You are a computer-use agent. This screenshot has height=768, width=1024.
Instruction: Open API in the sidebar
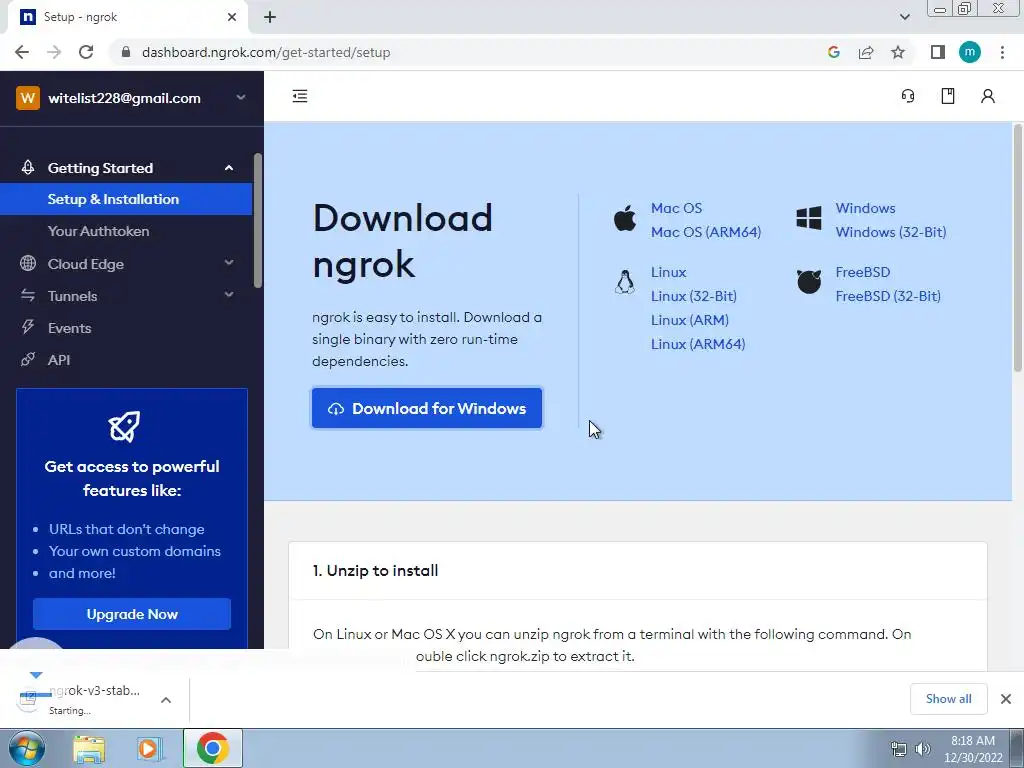tap(59, 360)
